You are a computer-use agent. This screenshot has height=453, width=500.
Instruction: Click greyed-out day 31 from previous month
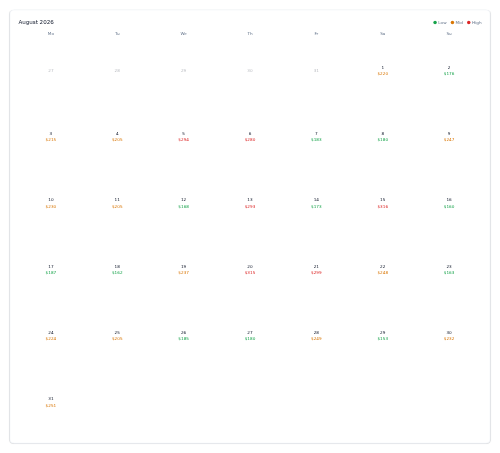316,70
